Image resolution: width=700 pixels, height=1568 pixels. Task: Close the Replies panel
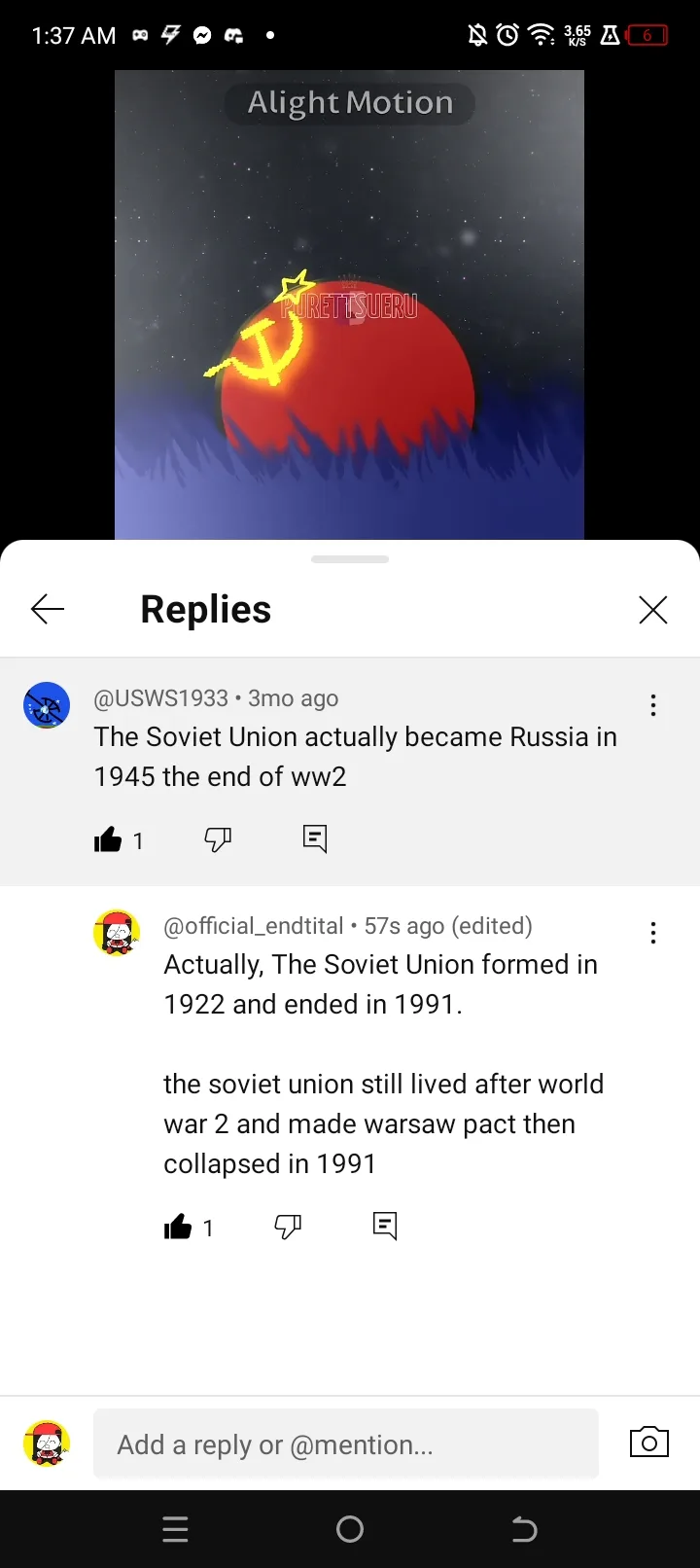pyautogui.click(x=653, y=610)
